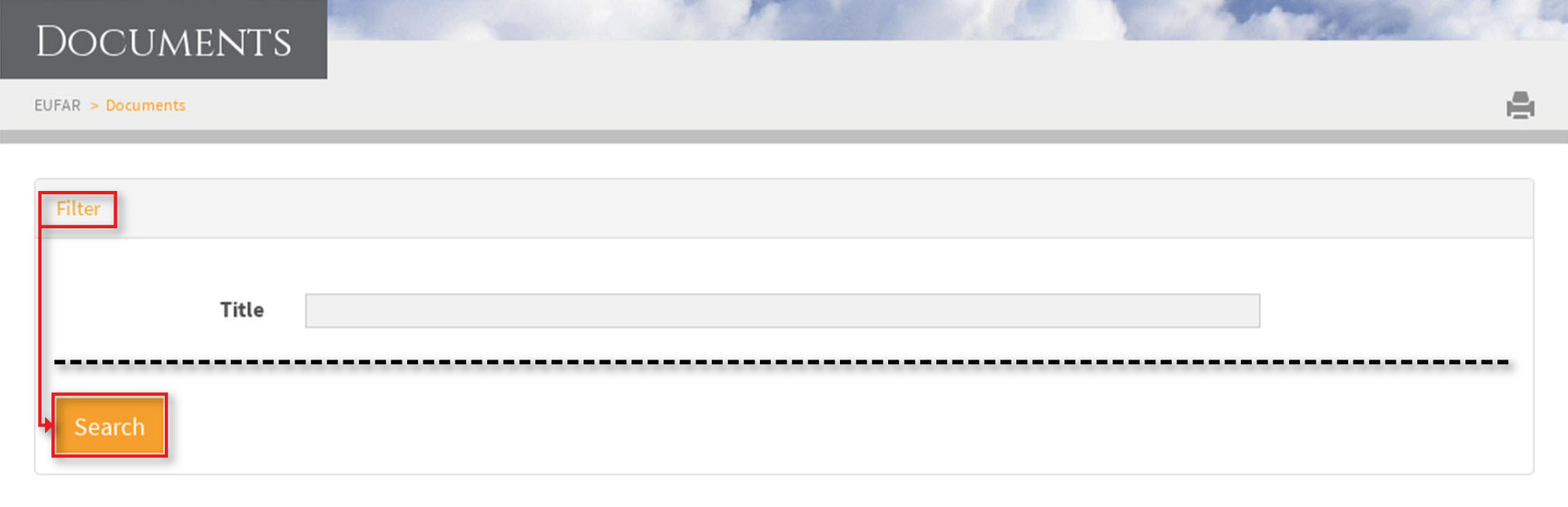This screenshot has height=507, width=1568.
Task: Click the gray bar below the breadcrumbs
Action: (x=784, y=137)
